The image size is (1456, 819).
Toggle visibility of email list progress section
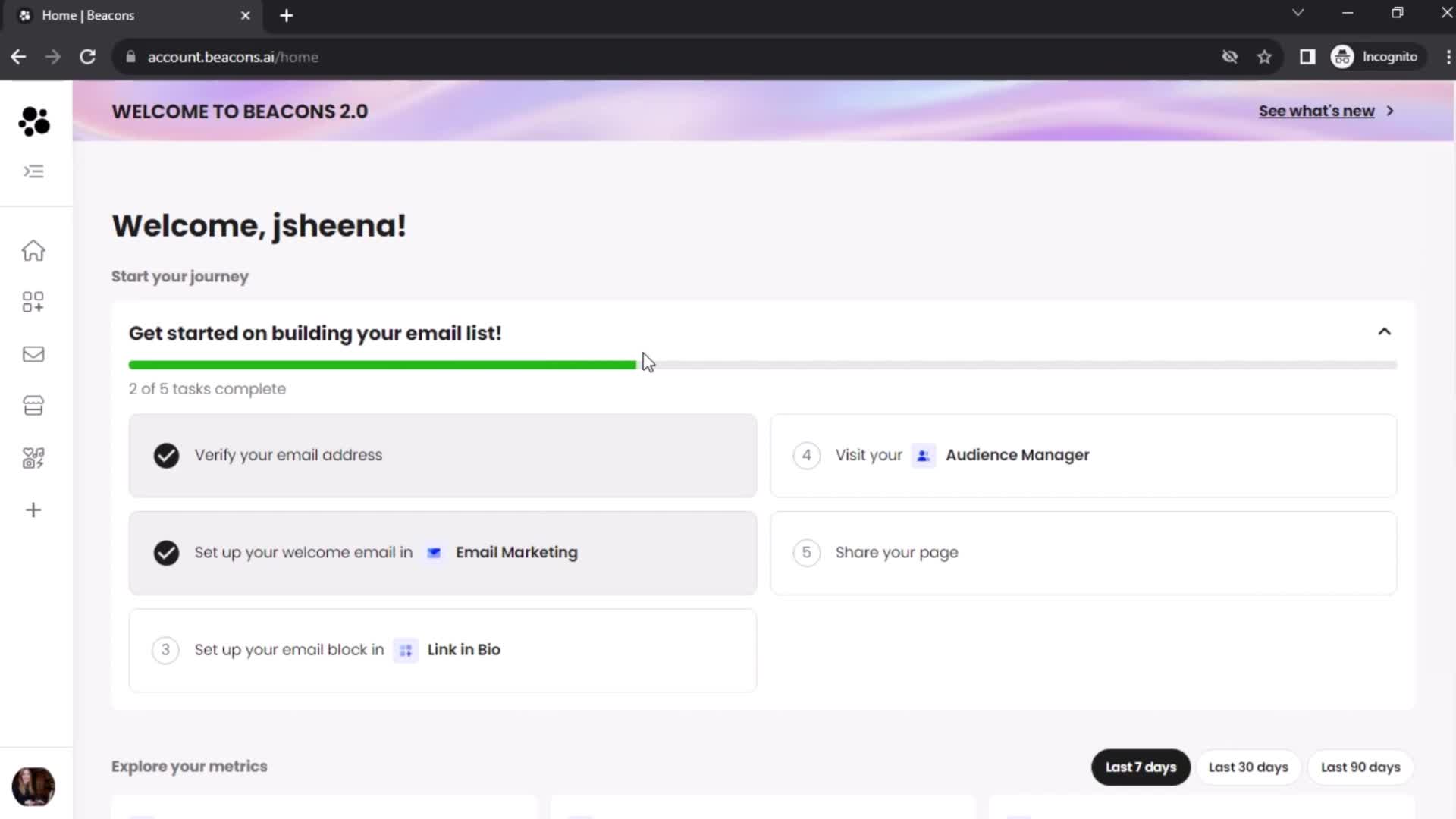[1384, 331]
